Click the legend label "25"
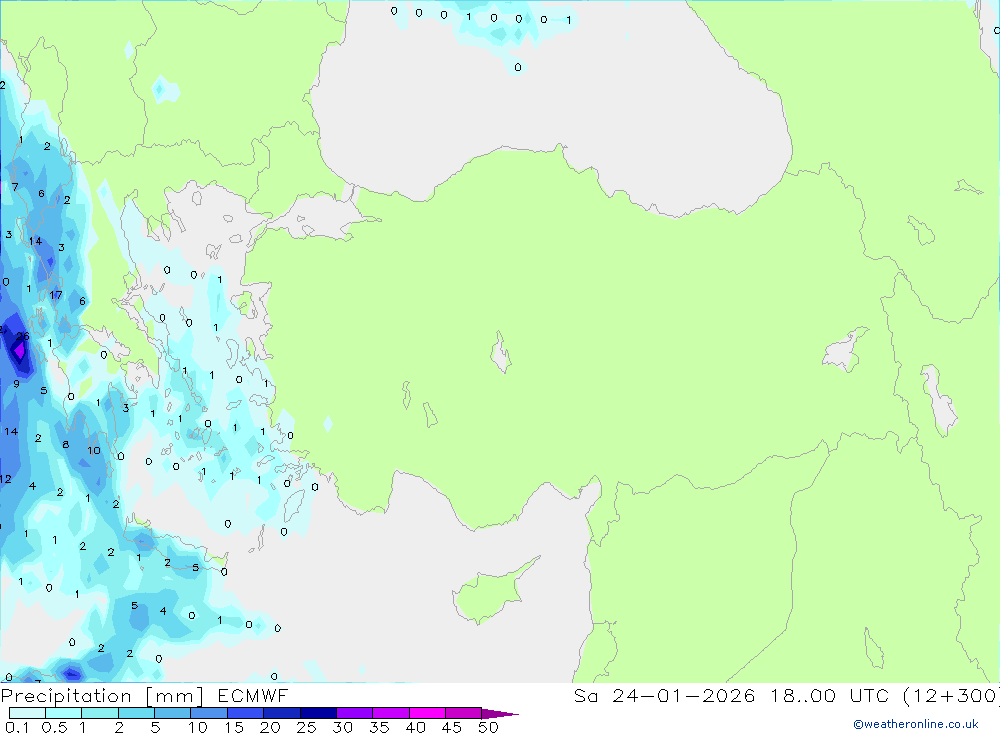 [x=307, y=727]
